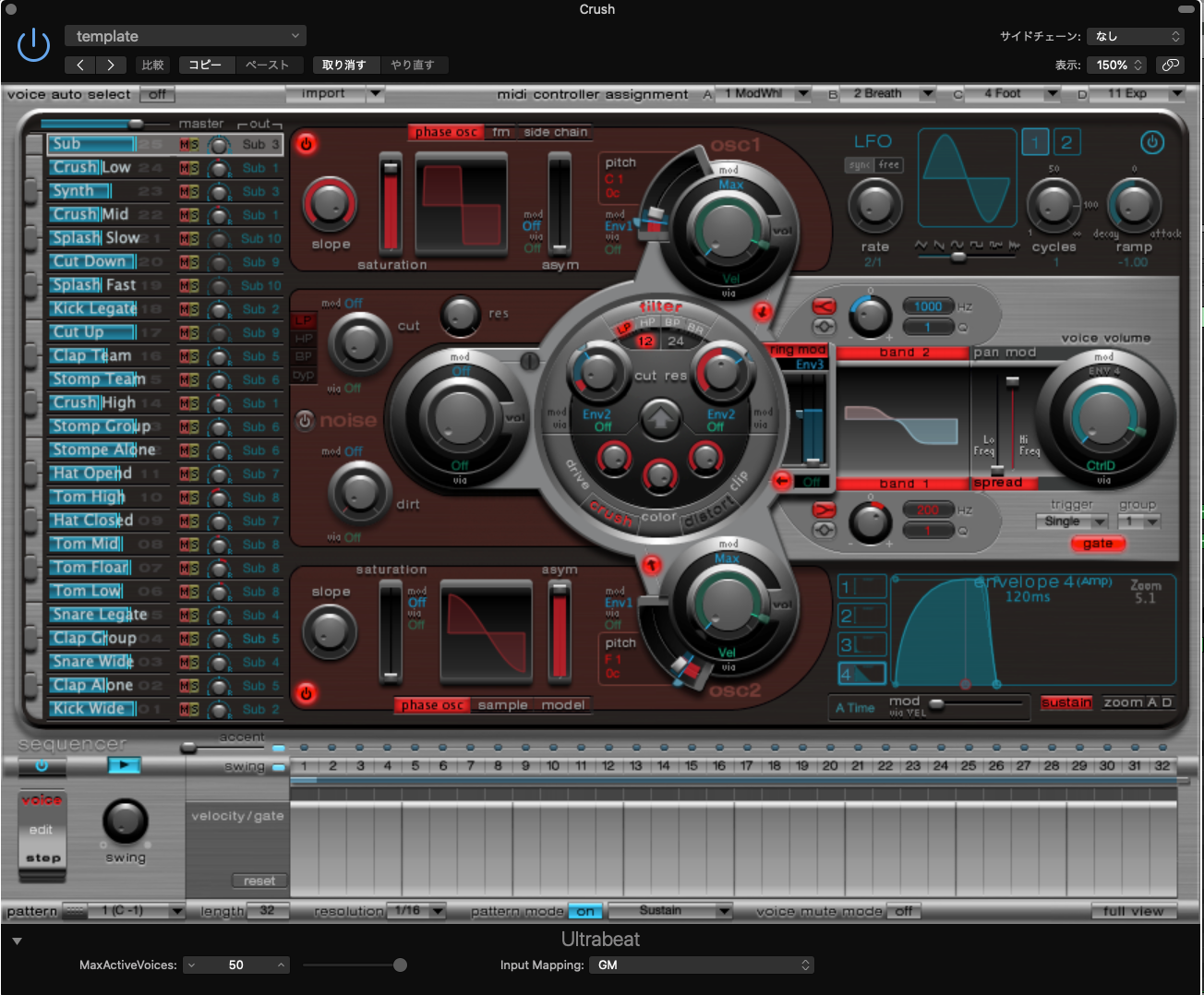Image resolution: width=1204 pixels, height=995 pixels.
Task: Select band 2 peak EQ type icon
Action: click(824, 327)
